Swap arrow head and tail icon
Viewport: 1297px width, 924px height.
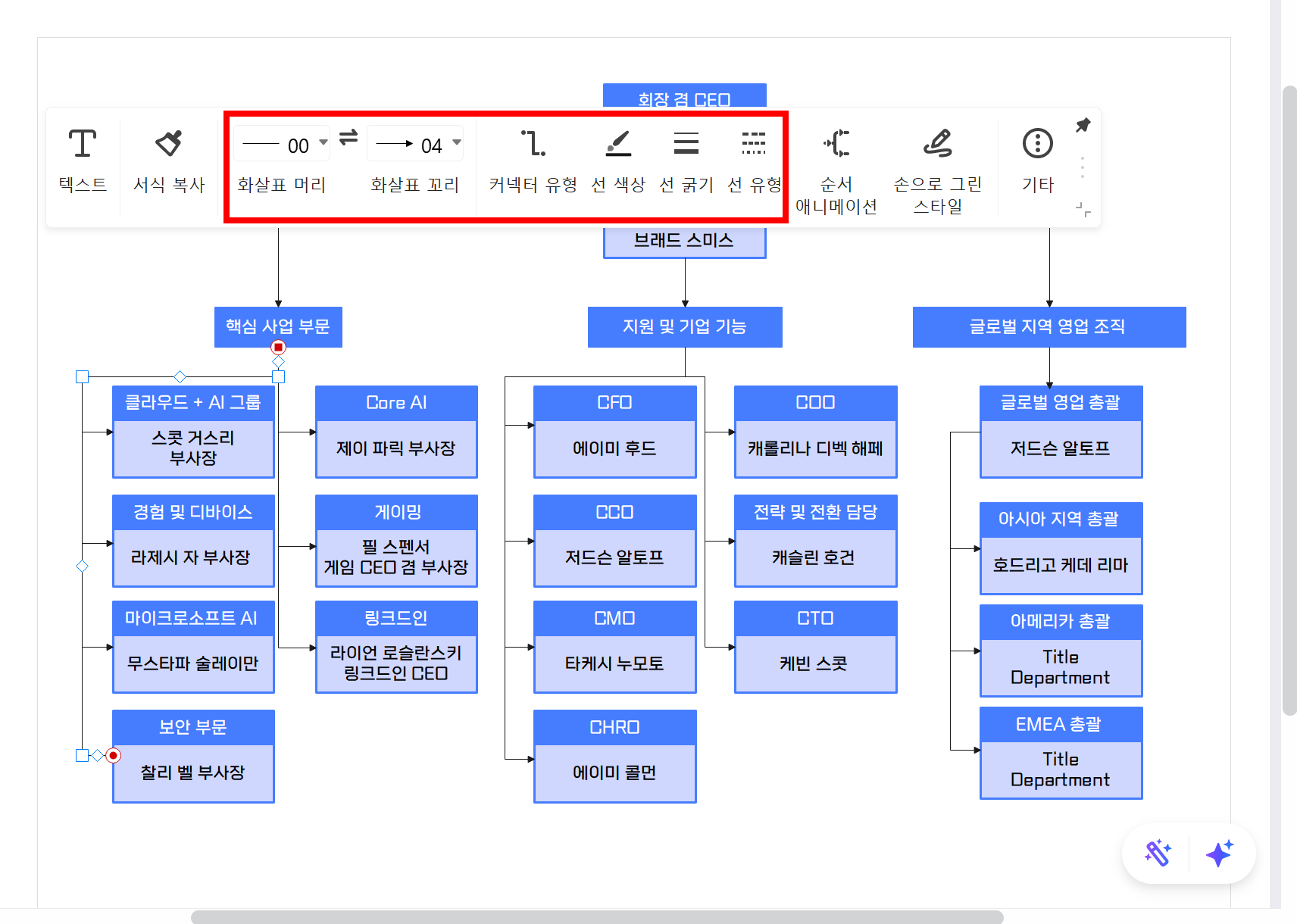click(x=348, y=137)
